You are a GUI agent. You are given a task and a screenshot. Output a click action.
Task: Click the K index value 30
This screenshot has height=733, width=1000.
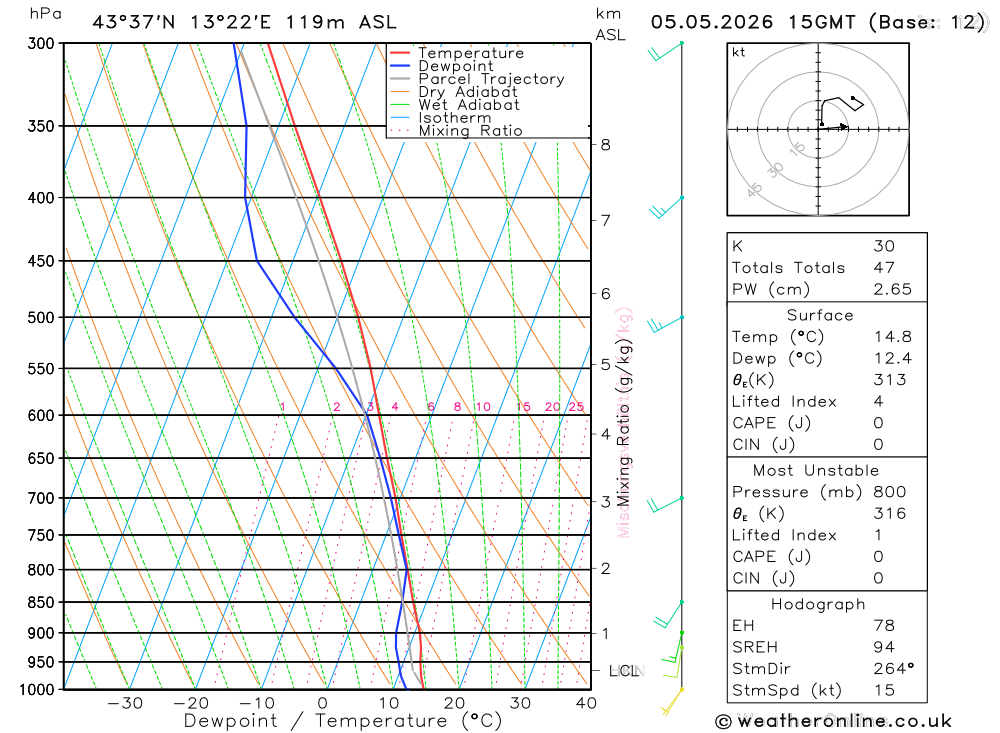(884, 246)
